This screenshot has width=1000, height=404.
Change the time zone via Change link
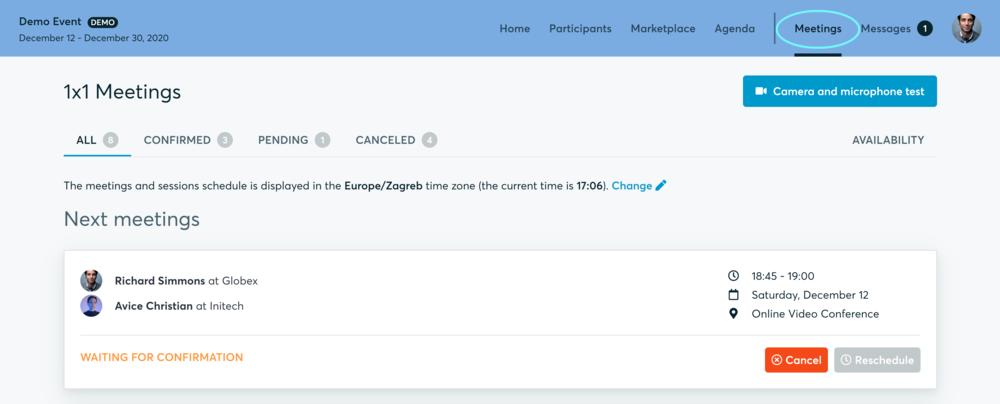coord(632,186)
